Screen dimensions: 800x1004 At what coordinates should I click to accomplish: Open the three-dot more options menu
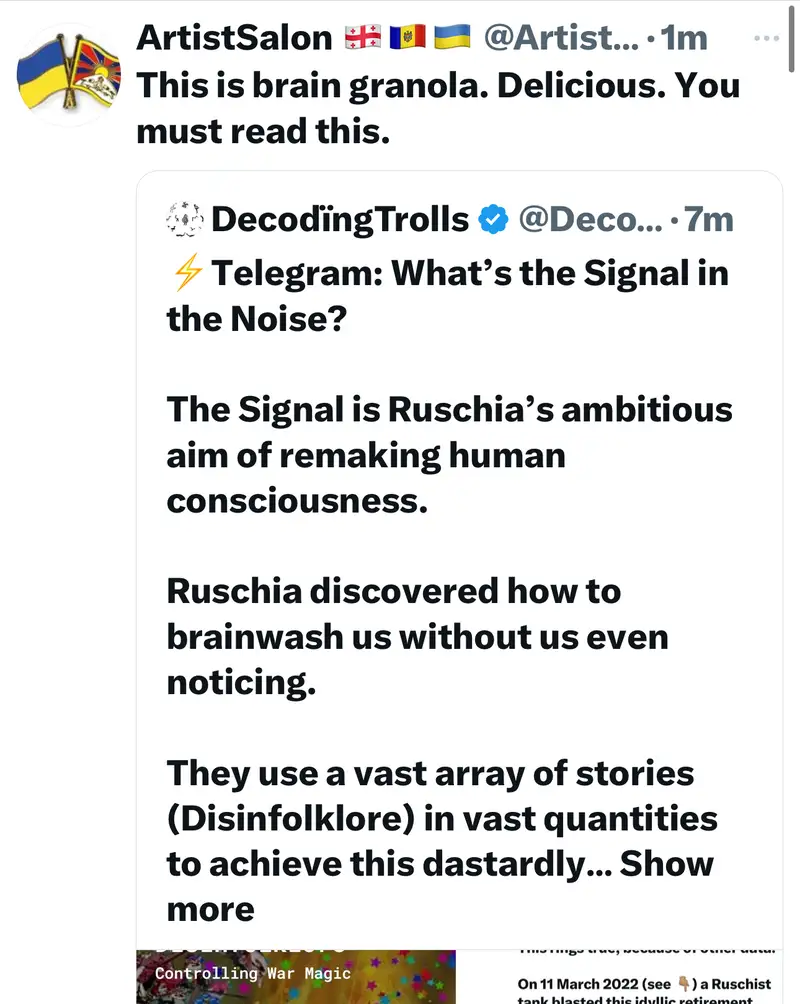tap(766, 38)
